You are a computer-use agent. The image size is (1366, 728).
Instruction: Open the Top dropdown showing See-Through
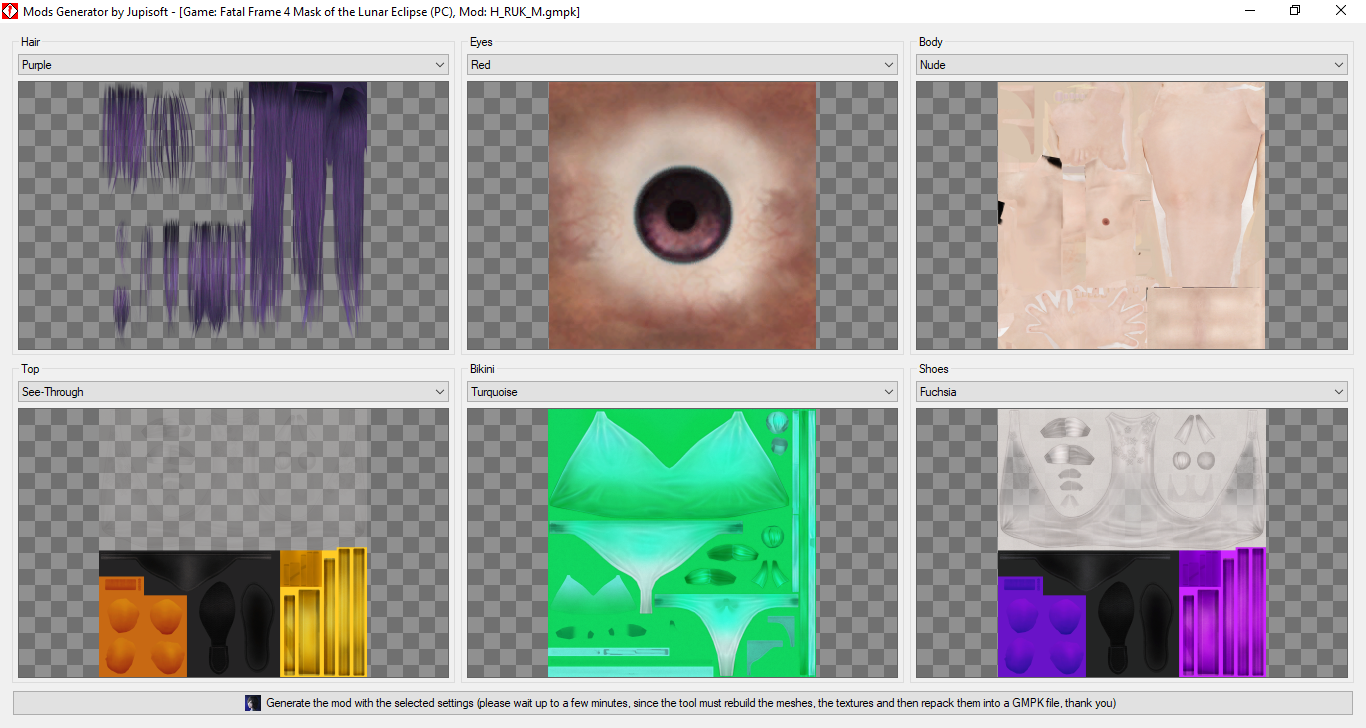click(233, 392)
